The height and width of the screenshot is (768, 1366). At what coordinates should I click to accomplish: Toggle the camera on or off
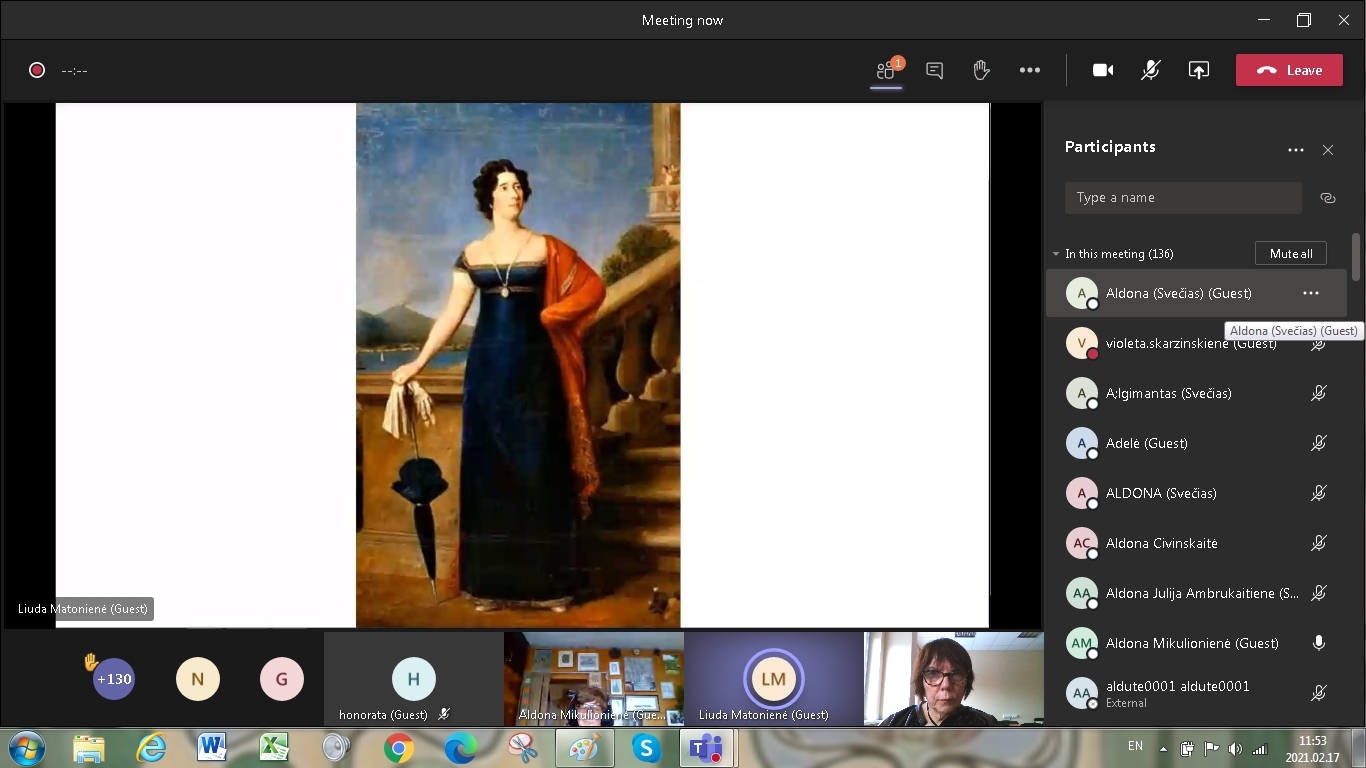click(1103, 70)
